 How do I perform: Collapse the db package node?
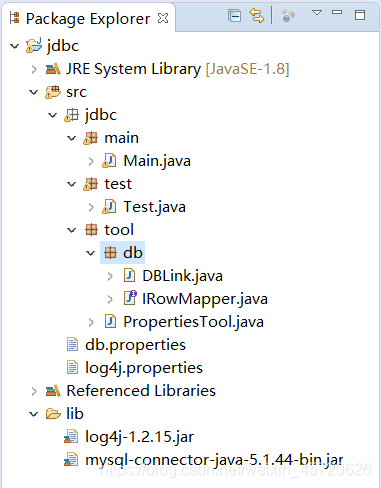[91, 253]
